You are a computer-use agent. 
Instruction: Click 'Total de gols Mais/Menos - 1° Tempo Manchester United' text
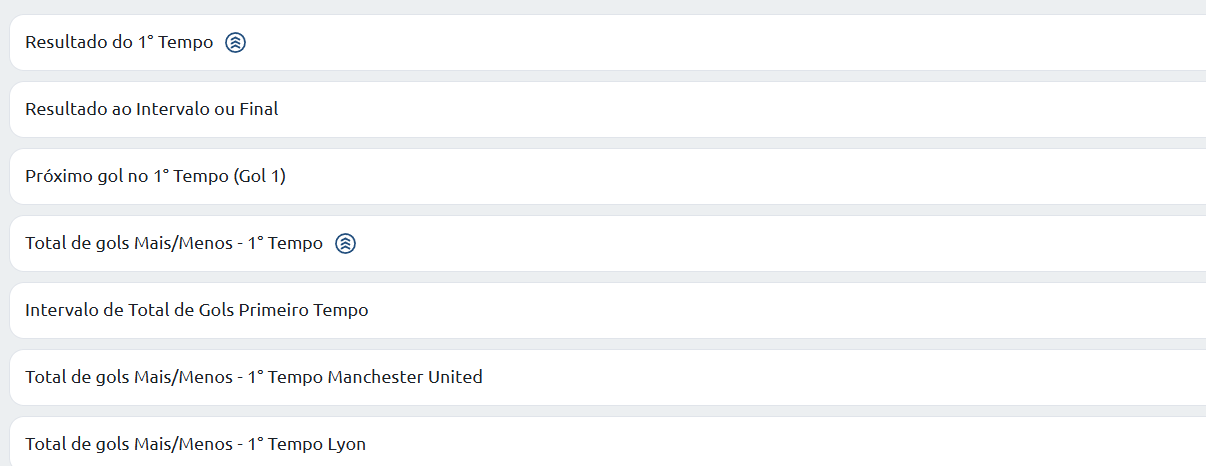[254, 378]
